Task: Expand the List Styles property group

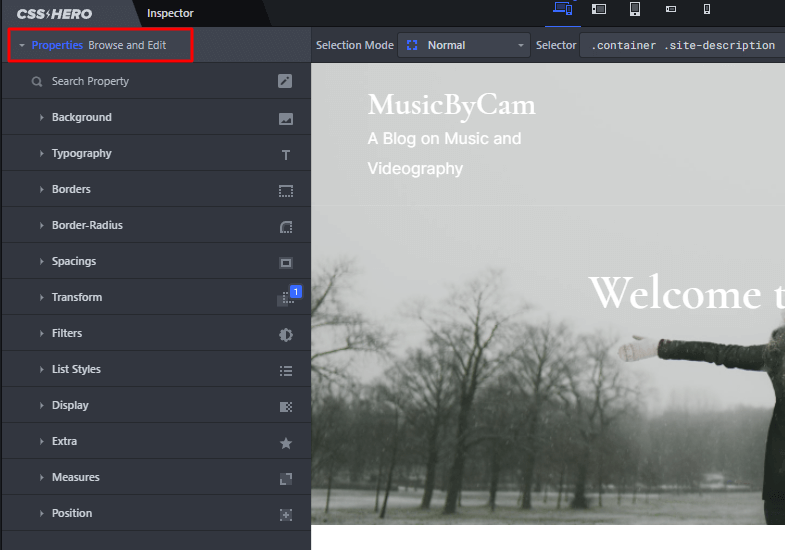Action: 156,369
